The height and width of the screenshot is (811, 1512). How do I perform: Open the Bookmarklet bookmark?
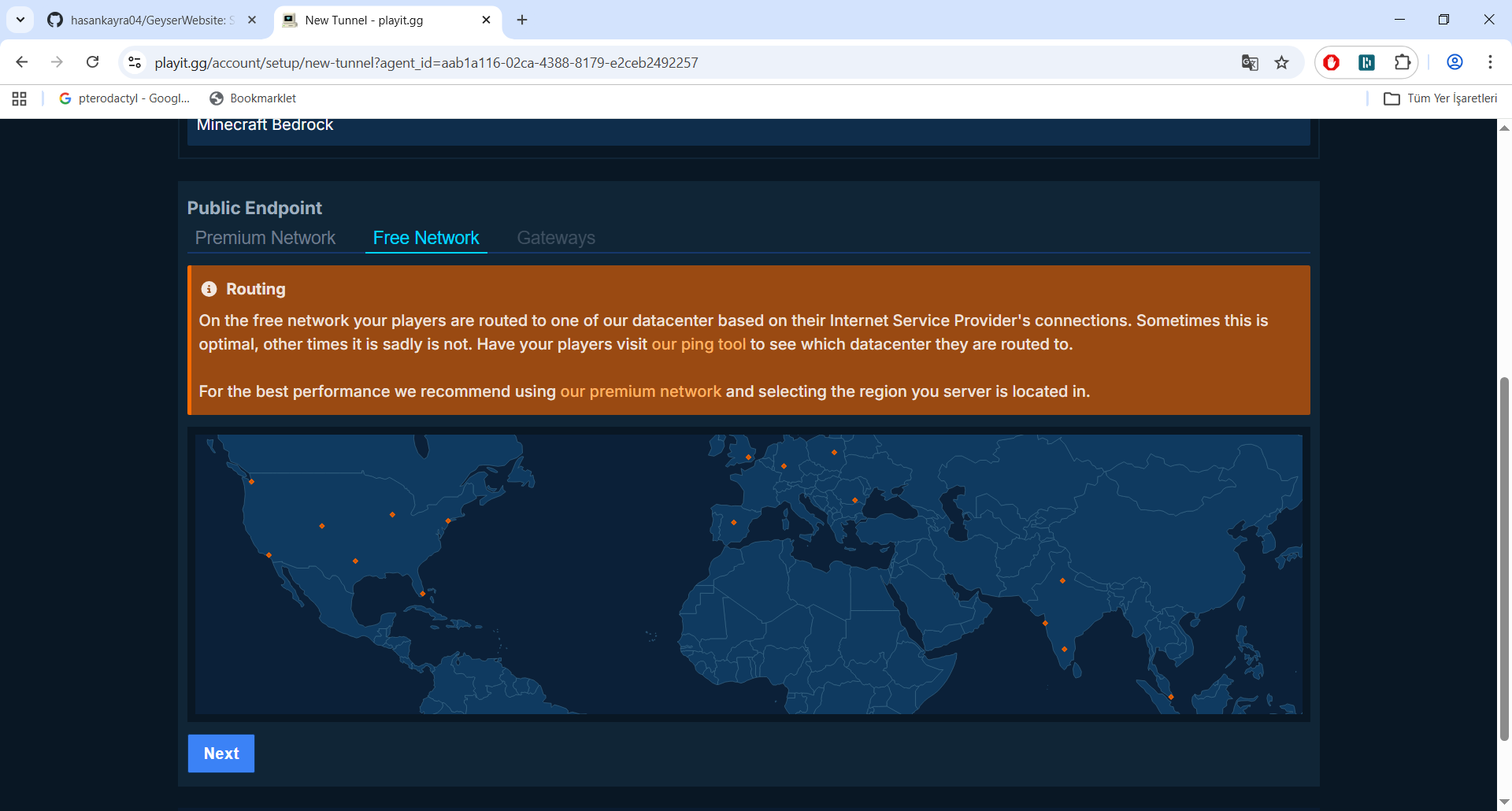(253, 98)
